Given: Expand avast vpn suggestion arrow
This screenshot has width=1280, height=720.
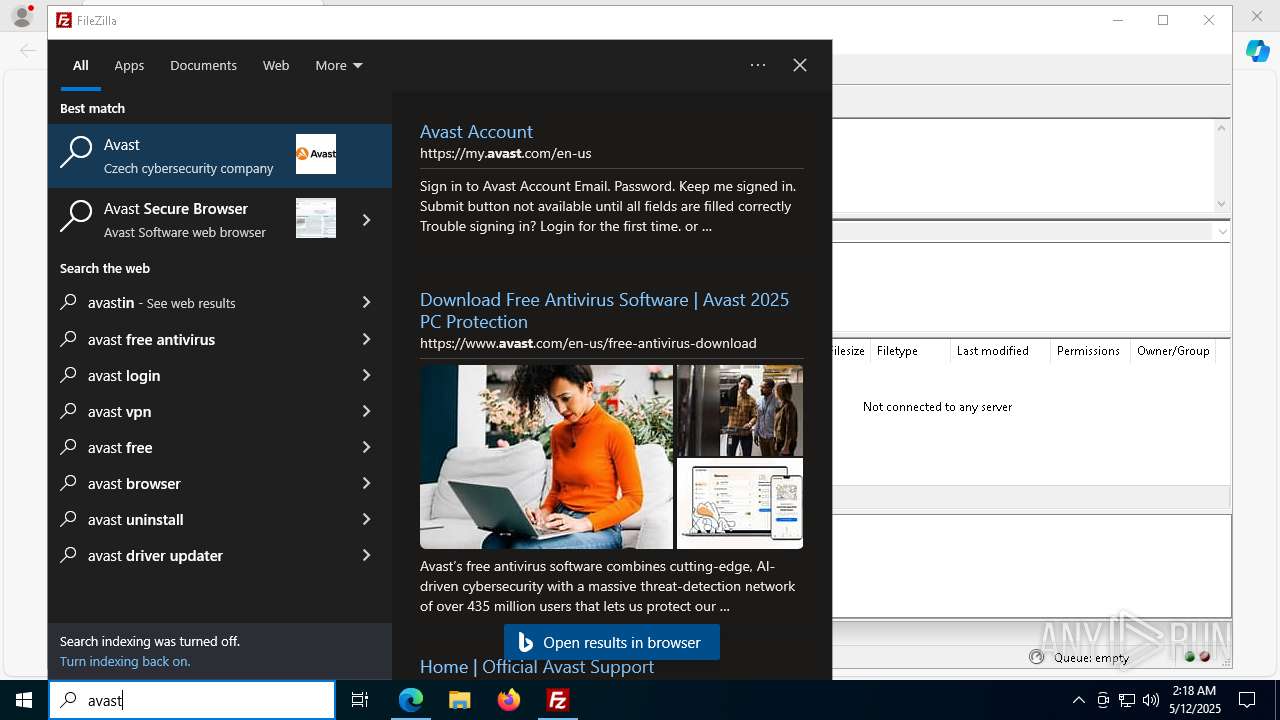Looking at the screenshot, I should (x=366, y=411).
